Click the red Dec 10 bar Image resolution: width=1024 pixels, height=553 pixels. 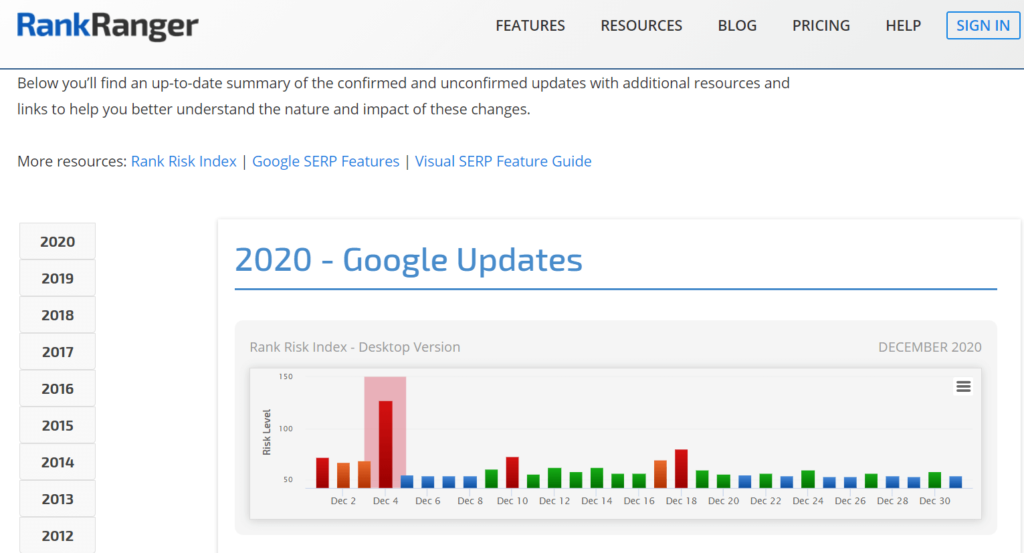coord(512,473)
